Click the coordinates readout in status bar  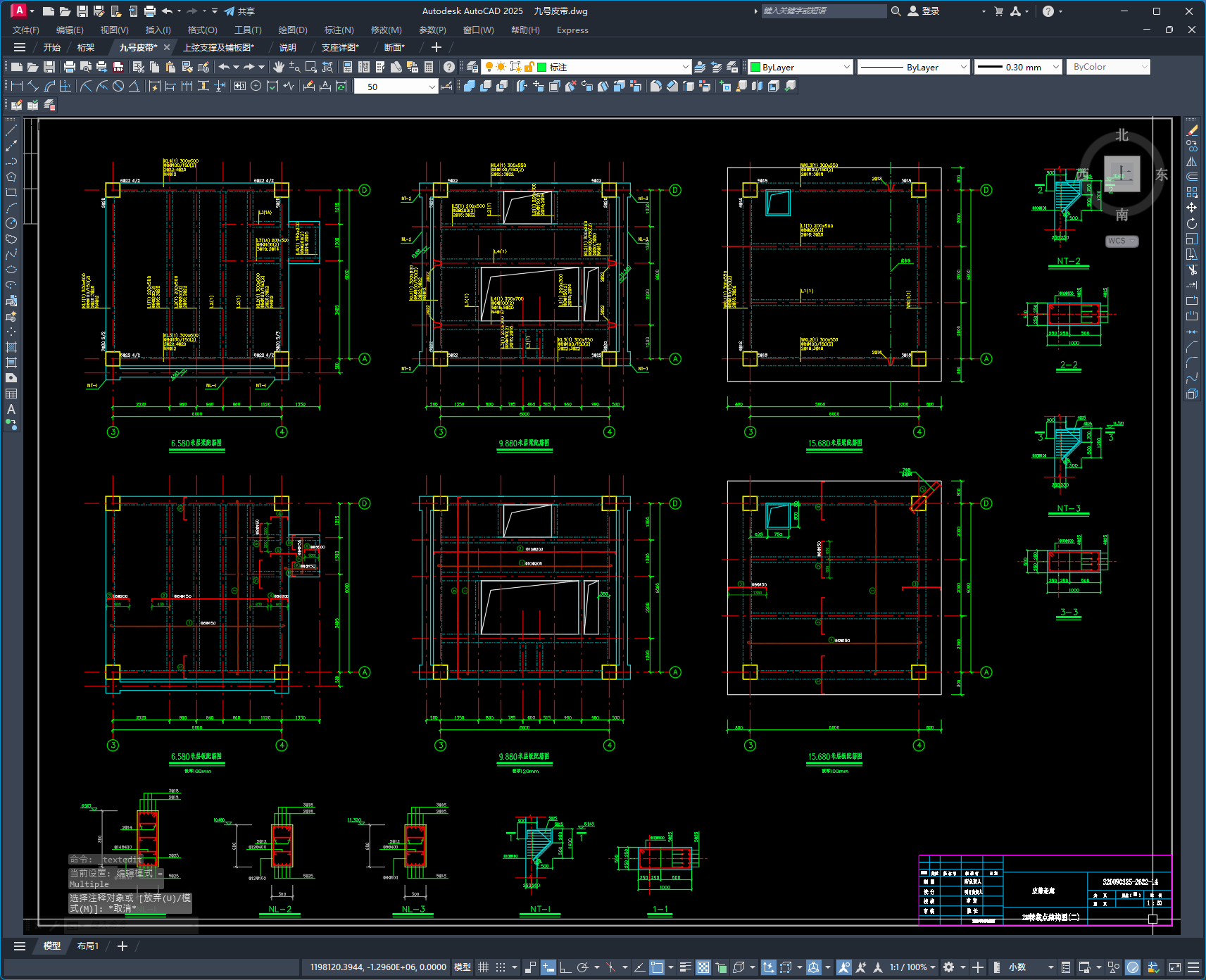tap(378, 967)
